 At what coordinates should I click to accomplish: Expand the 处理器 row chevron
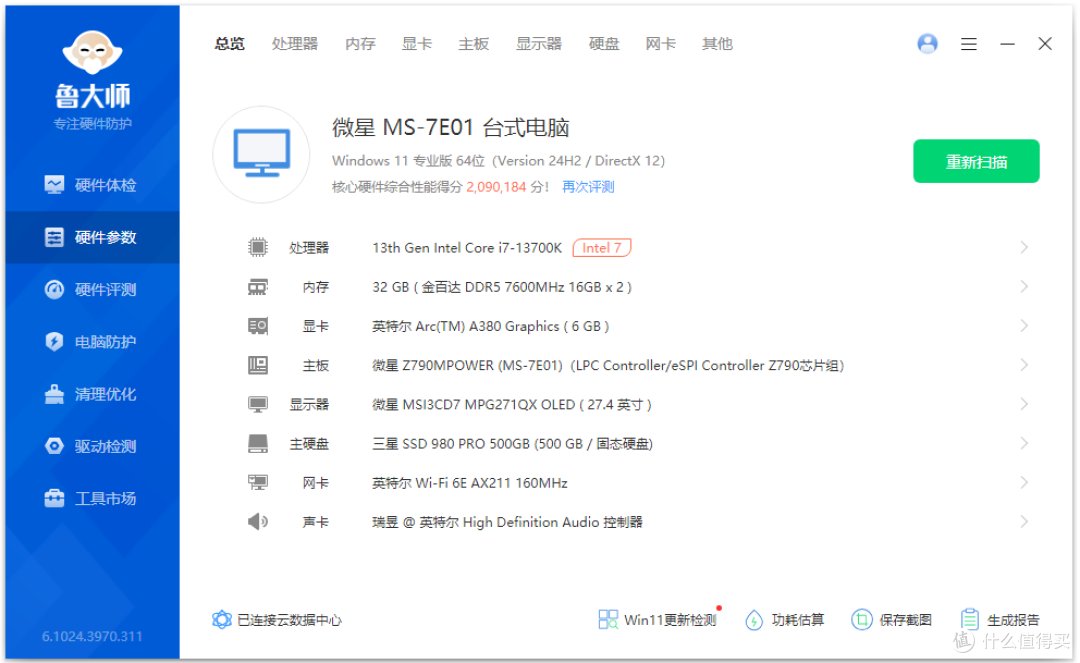1024,247
